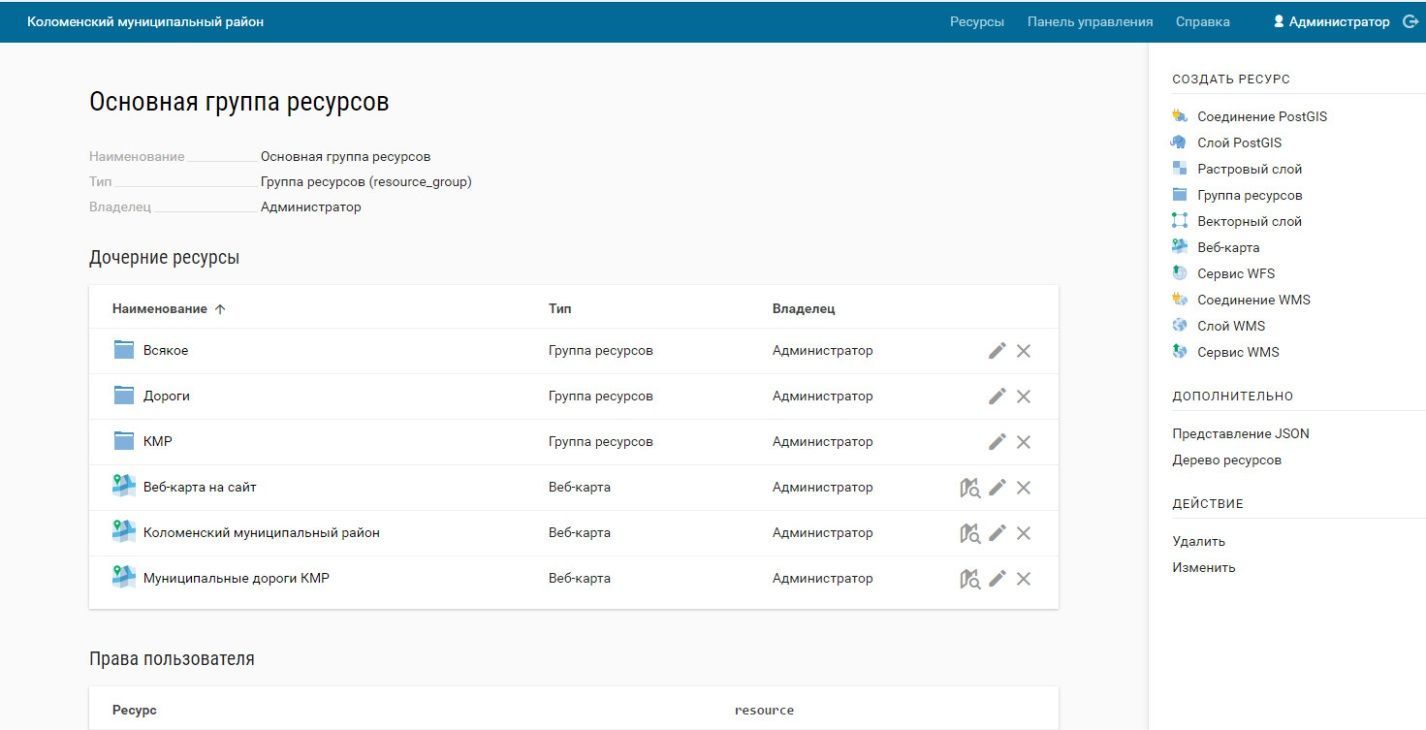Click Удалить in the action section
The width and height of the screenshot is (1426, 730).
[1198, 541]
